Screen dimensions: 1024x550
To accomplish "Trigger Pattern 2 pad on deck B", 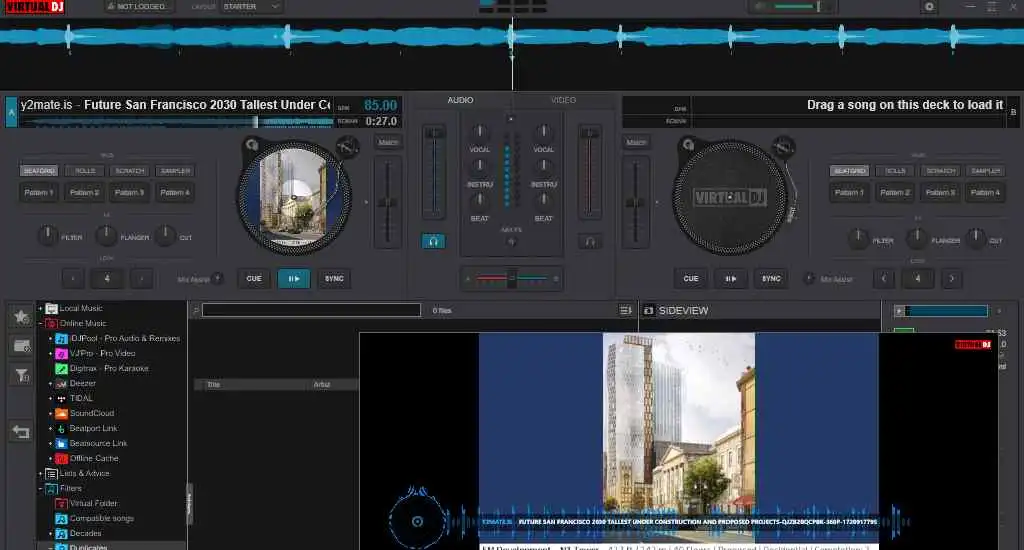I will [x=895, y=193].
